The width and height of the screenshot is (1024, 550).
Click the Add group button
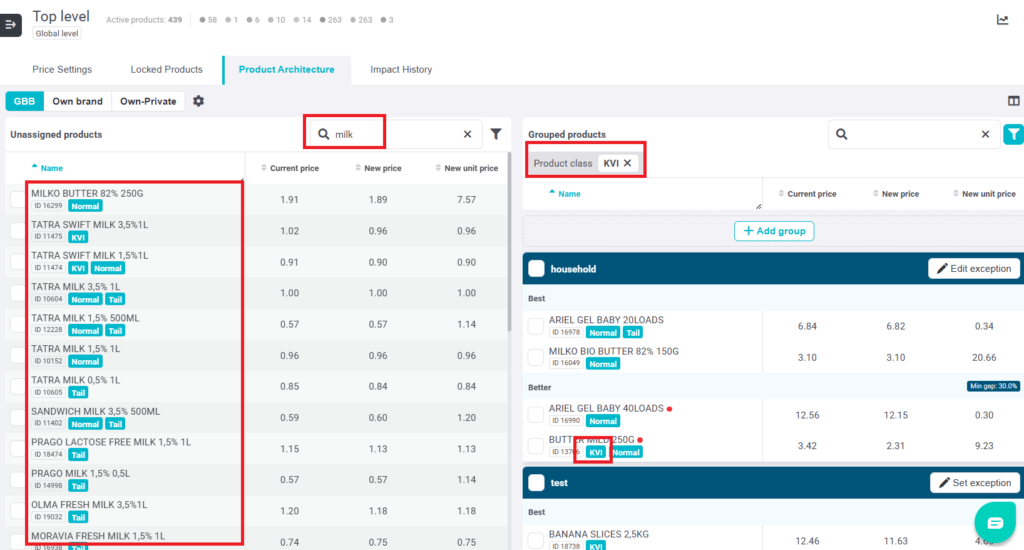coord(774,231)
